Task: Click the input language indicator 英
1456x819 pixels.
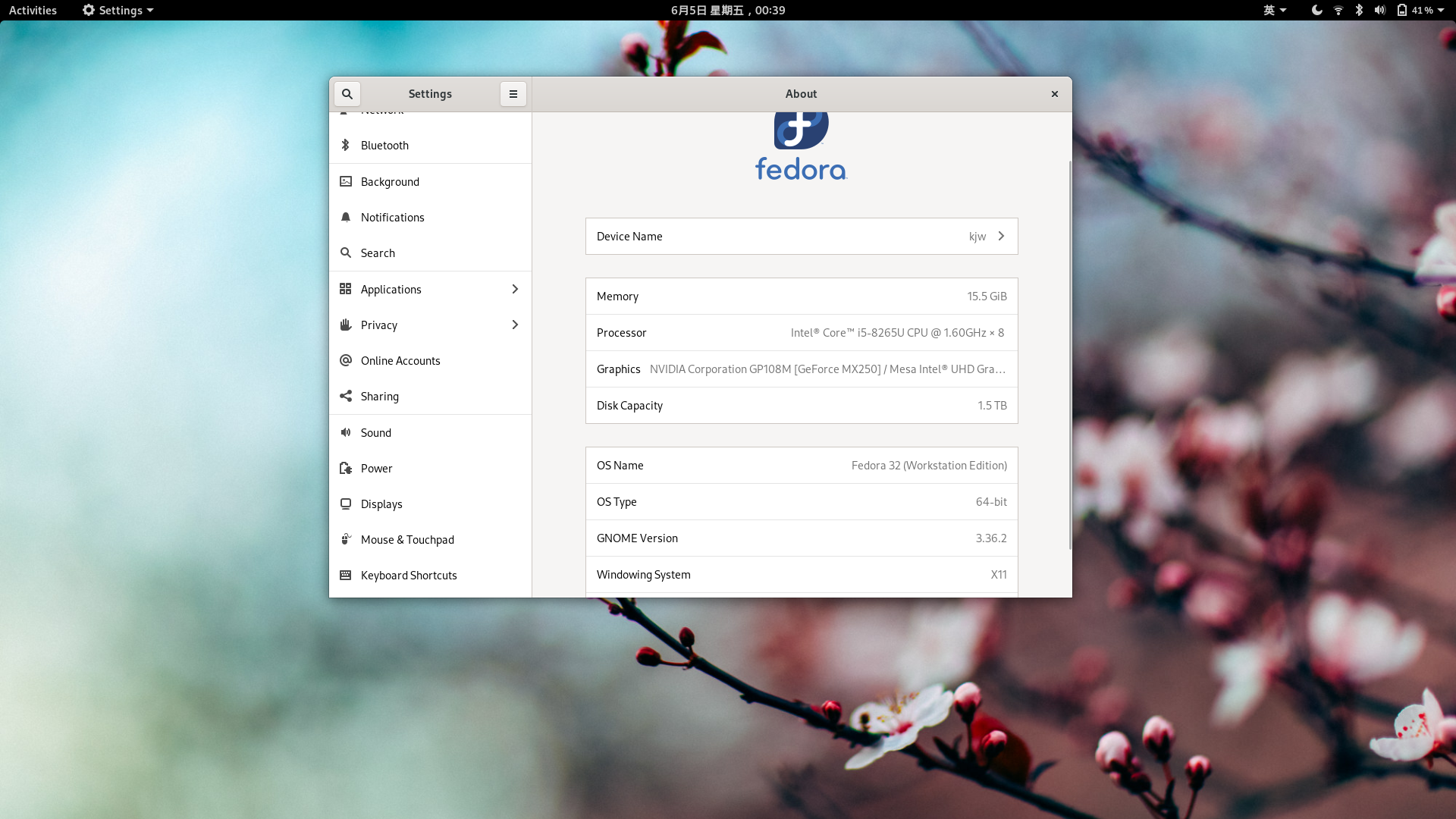Action: click(1272, 10)
